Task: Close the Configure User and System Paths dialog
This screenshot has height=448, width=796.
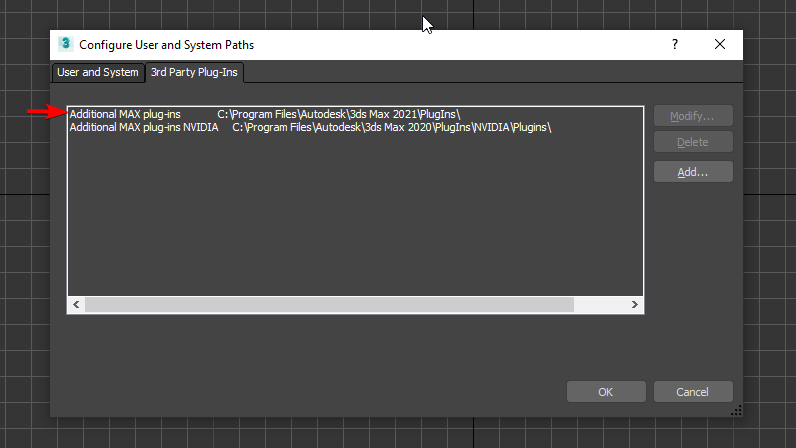Action: pos(720,44)
